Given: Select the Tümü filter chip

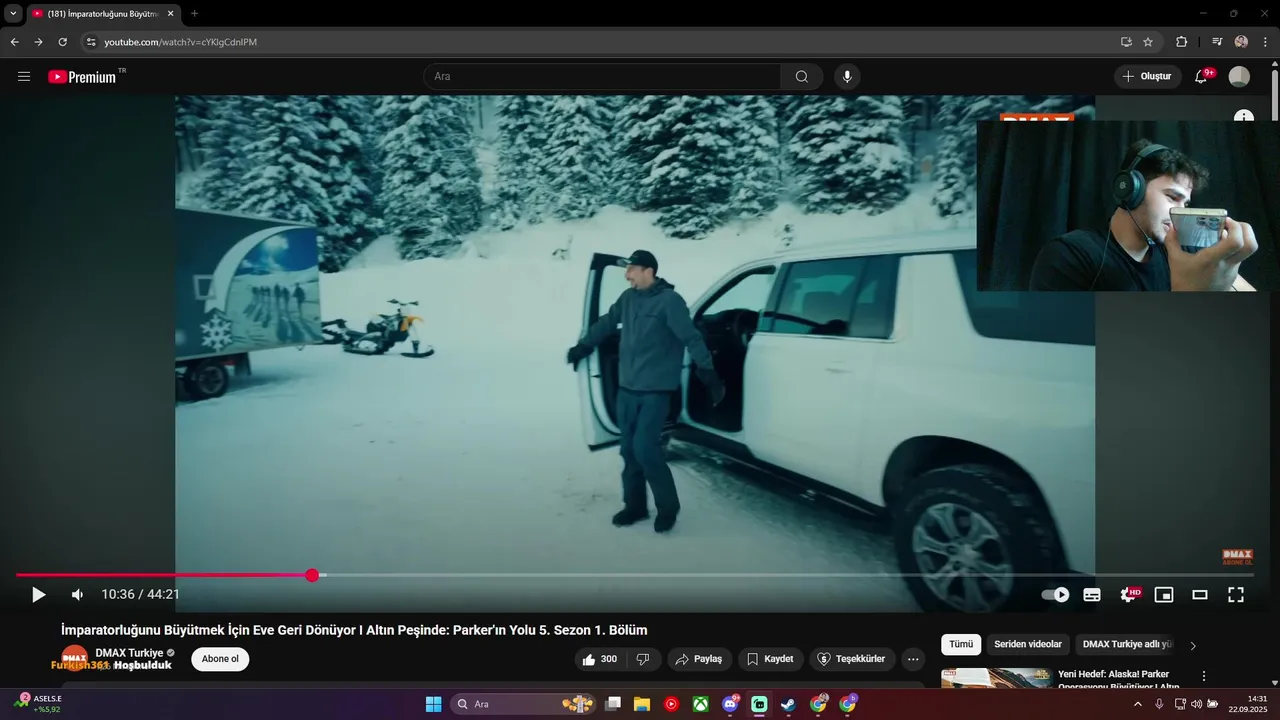Looking at the screenshot, I should pyautogui.click(x=961, y=645).
